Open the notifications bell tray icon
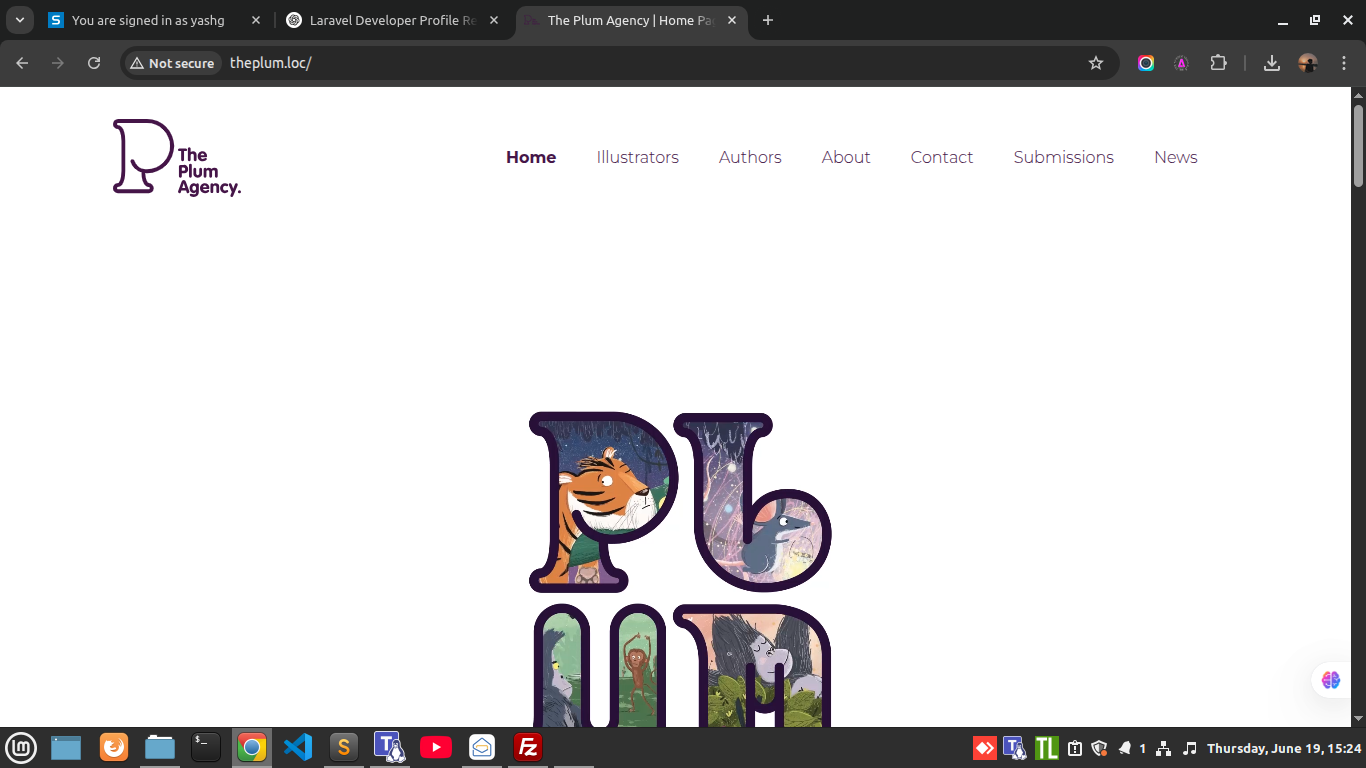Image resolution: width=1366 pixels, height=768 pixels. pos(1124,748)
